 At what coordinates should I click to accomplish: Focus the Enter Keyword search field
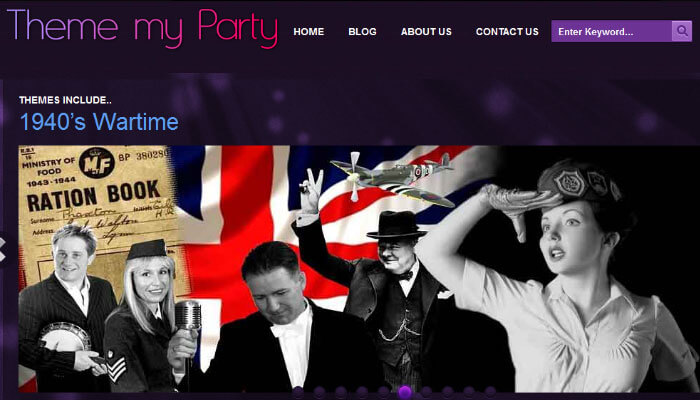tap(612, 31)
